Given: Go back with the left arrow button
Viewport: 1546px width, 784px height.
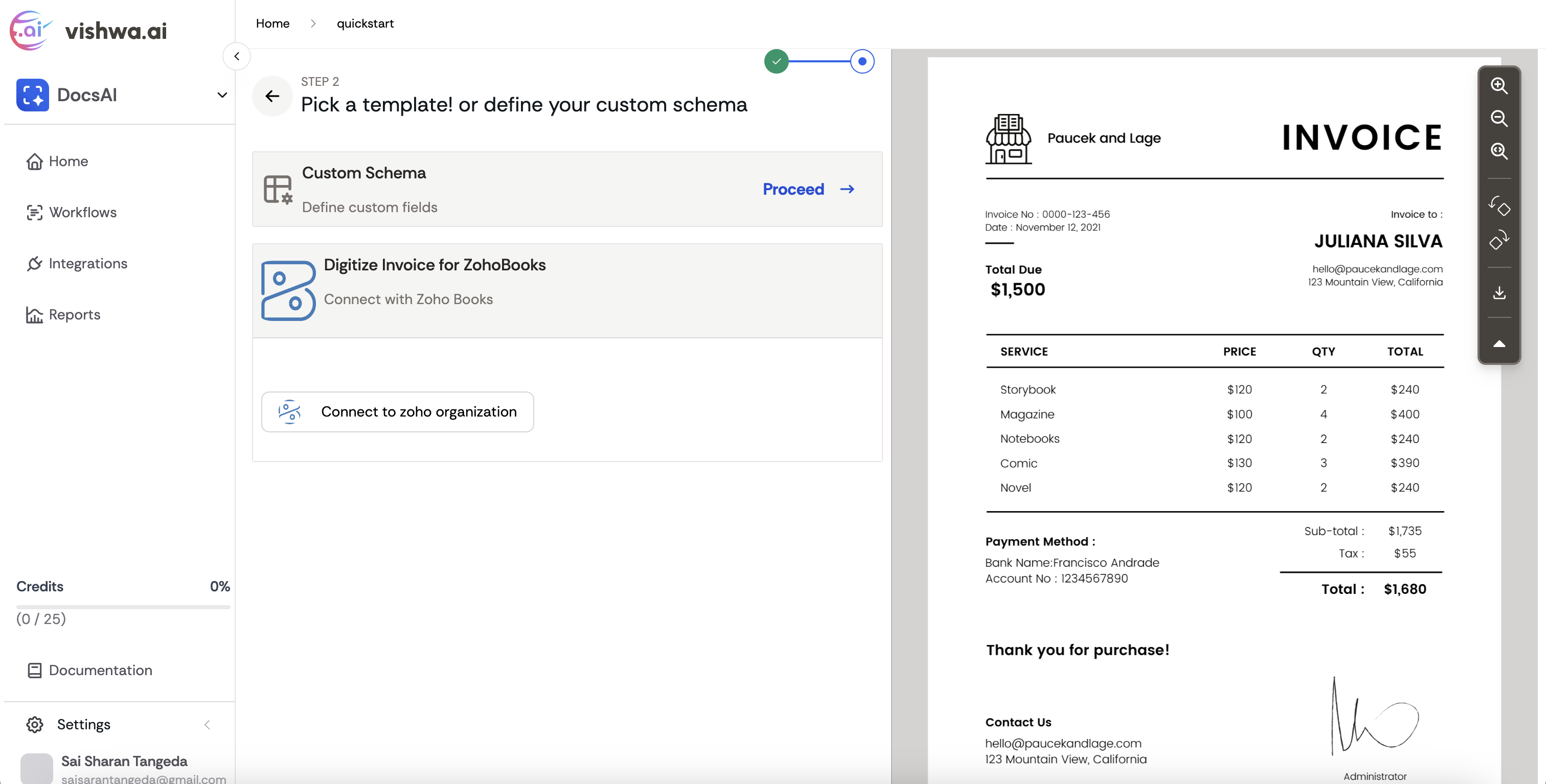Looking at the screenshot, I should coord(272,96).
